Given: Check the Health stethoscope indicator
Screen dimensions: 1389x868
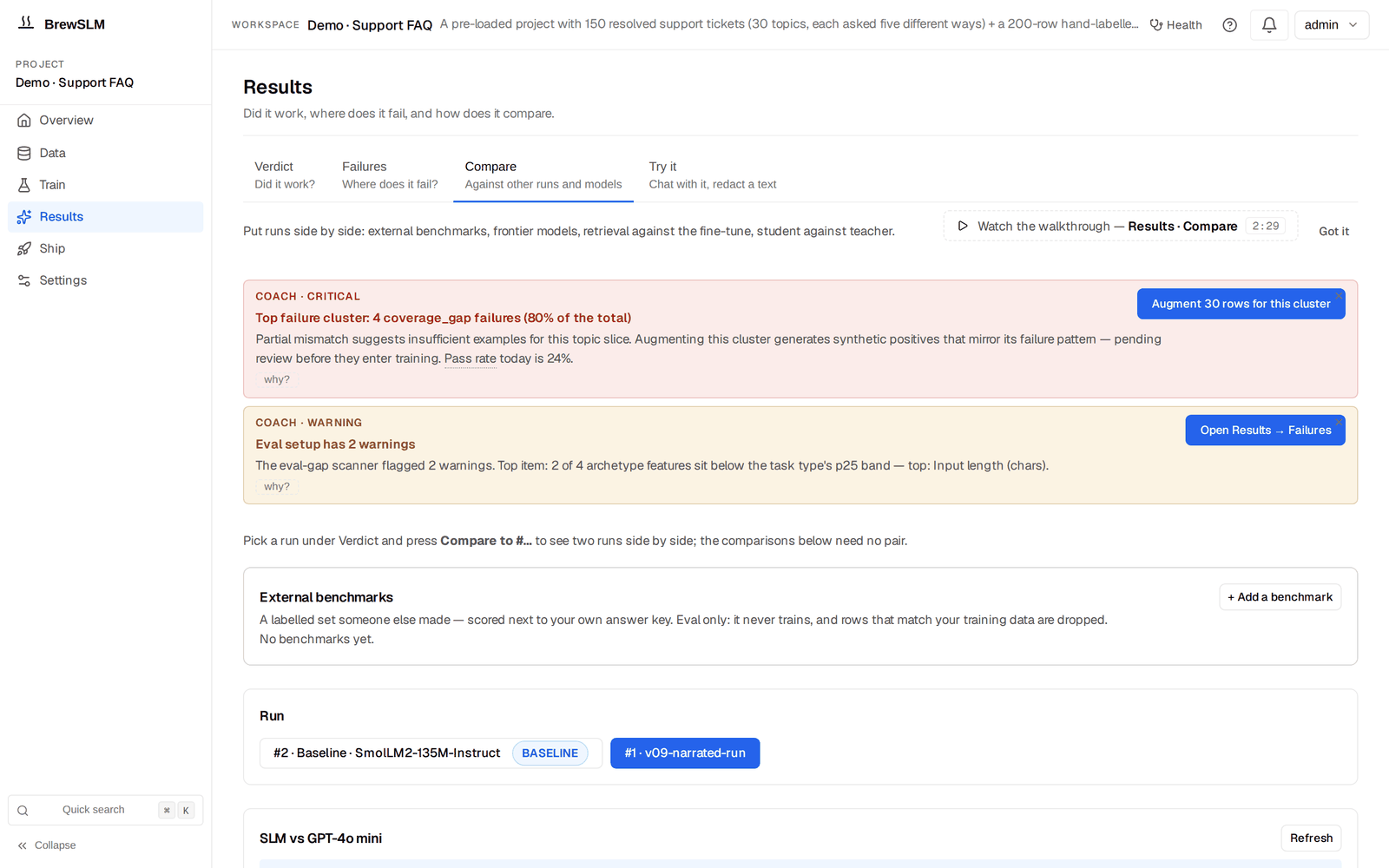Looking at the screenshot, I should (x=1175, y=25).
